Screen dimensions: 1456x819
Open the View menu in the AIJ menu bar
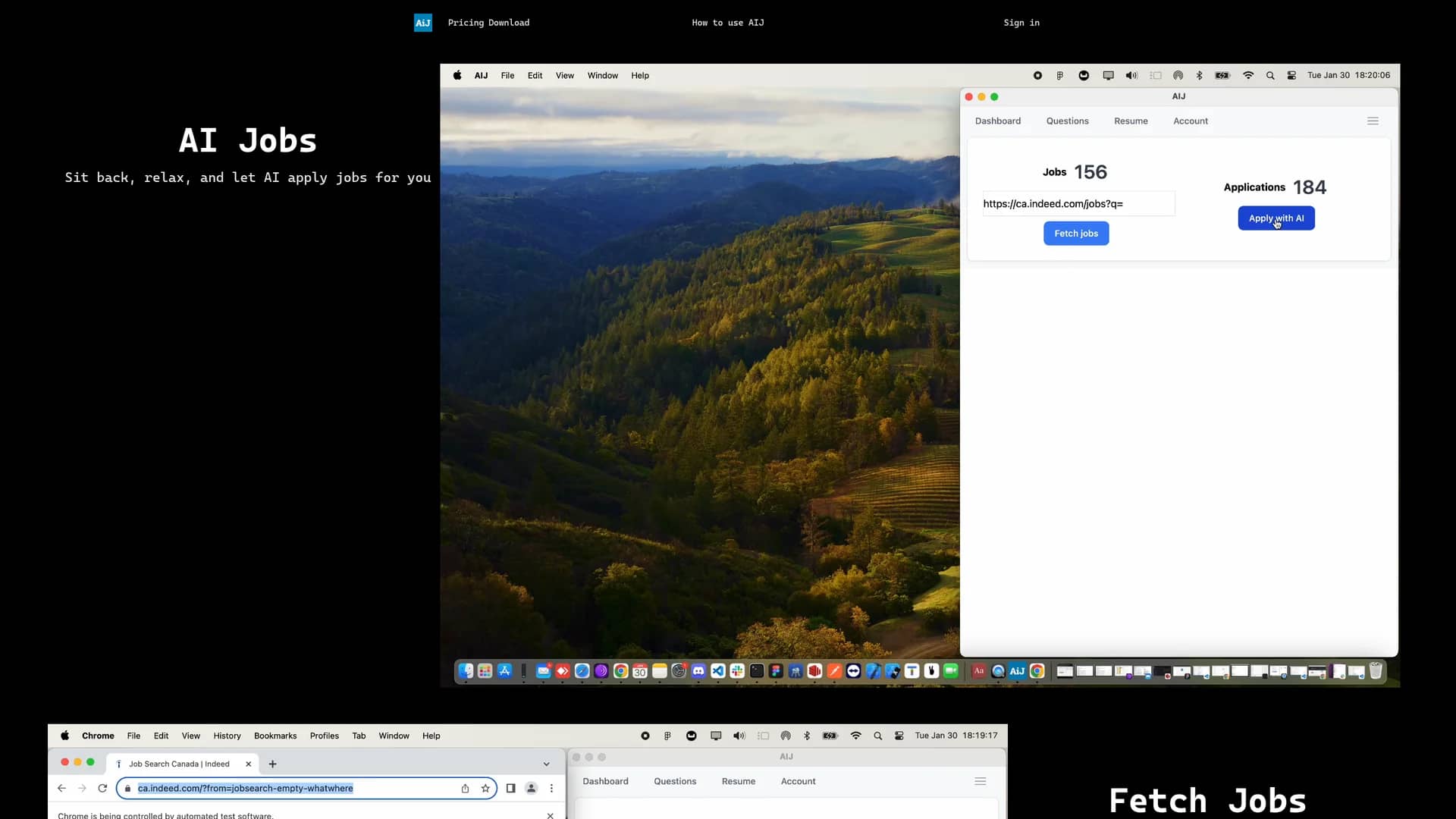(565, 76)
